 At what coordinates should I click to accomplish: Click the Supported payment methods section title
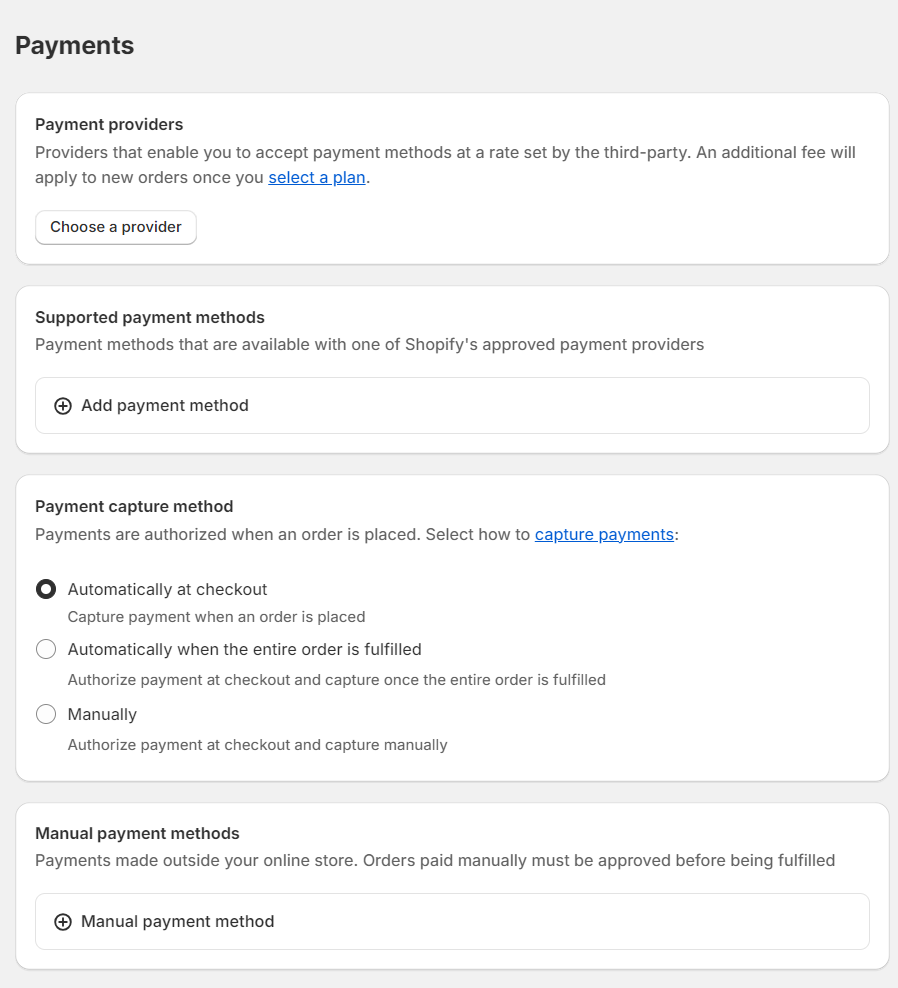149,317
